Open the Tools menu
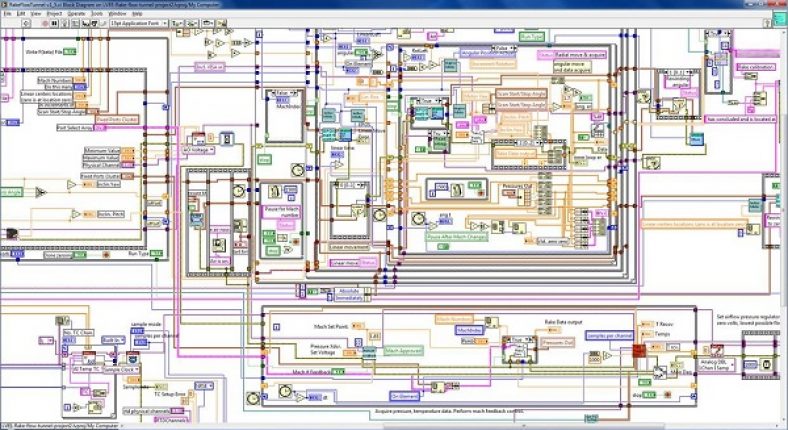This screenshot has width=788, height=430. click(97, 14)
